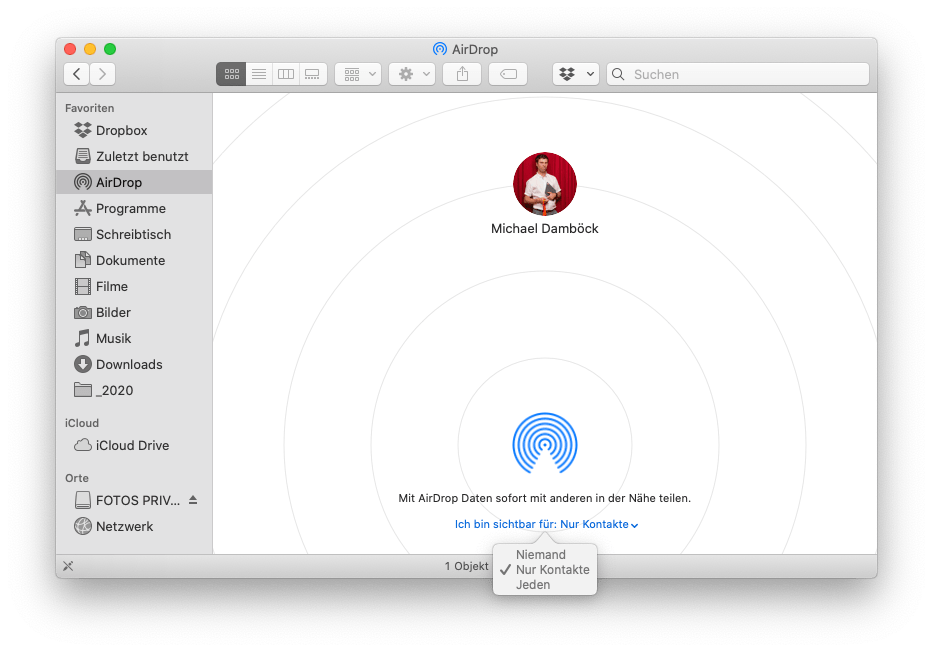Screen dimensions: 933x652
Task: Click the Suchen search field
Action: (737, 73)
